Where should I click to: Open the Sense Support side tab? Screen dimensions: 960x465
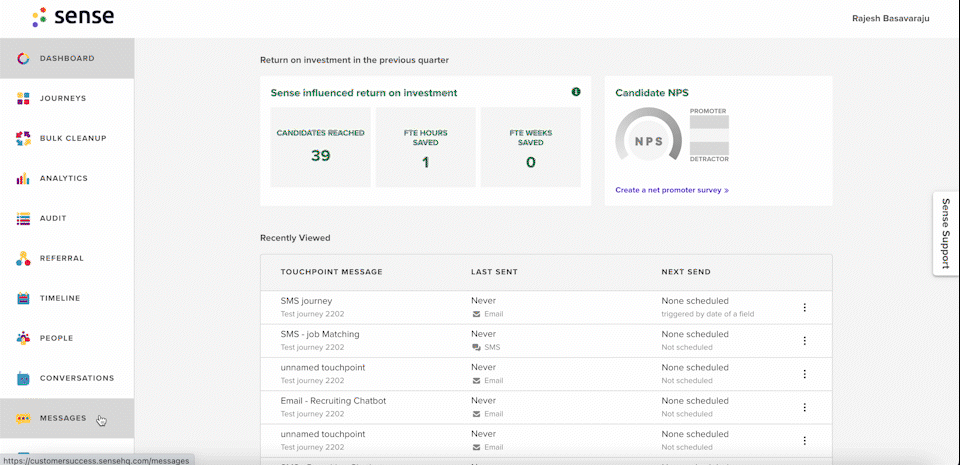click(x=946, y=234)
